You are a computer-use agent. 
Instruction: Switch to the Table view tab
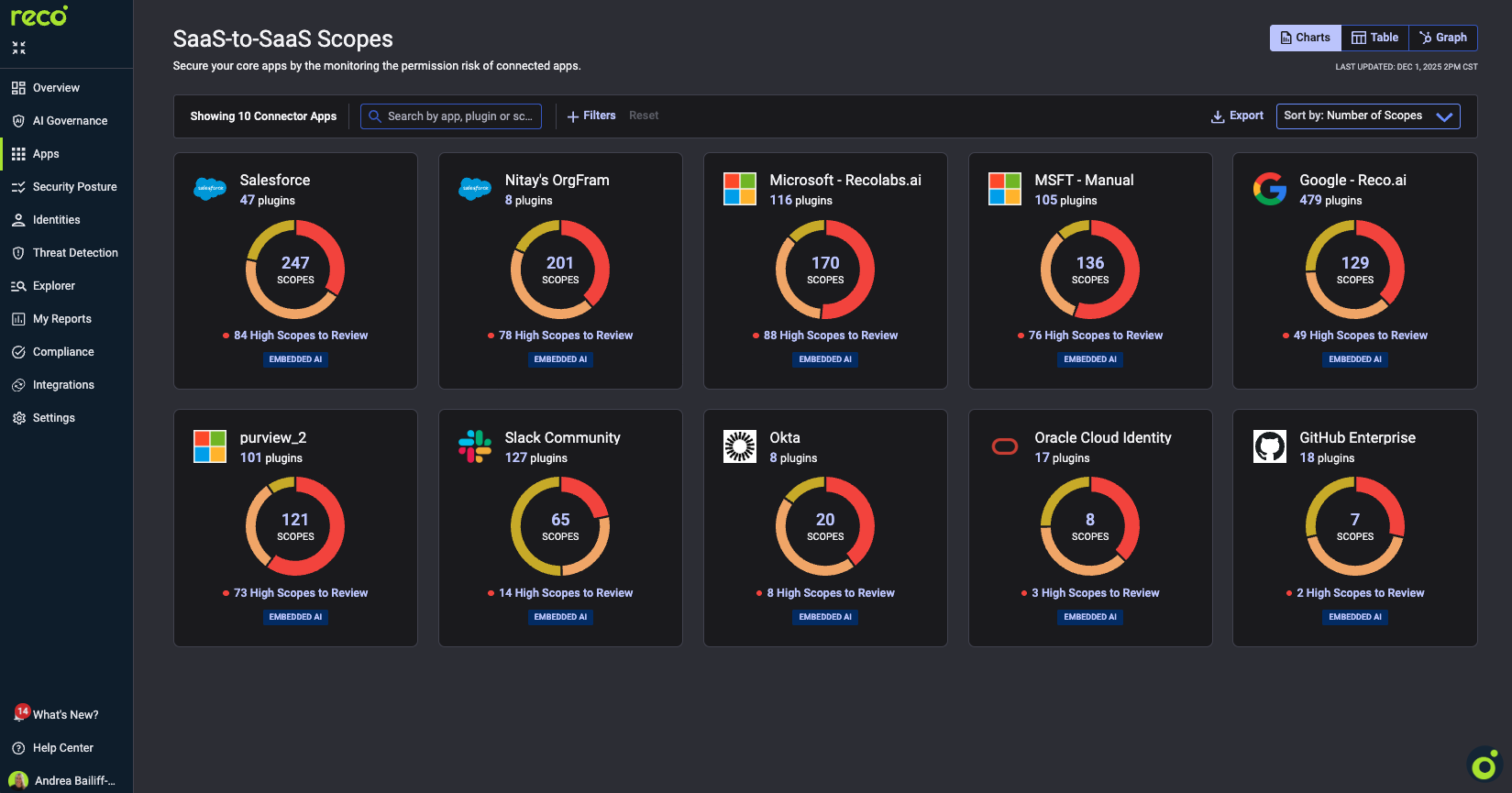coord(1374,38)
